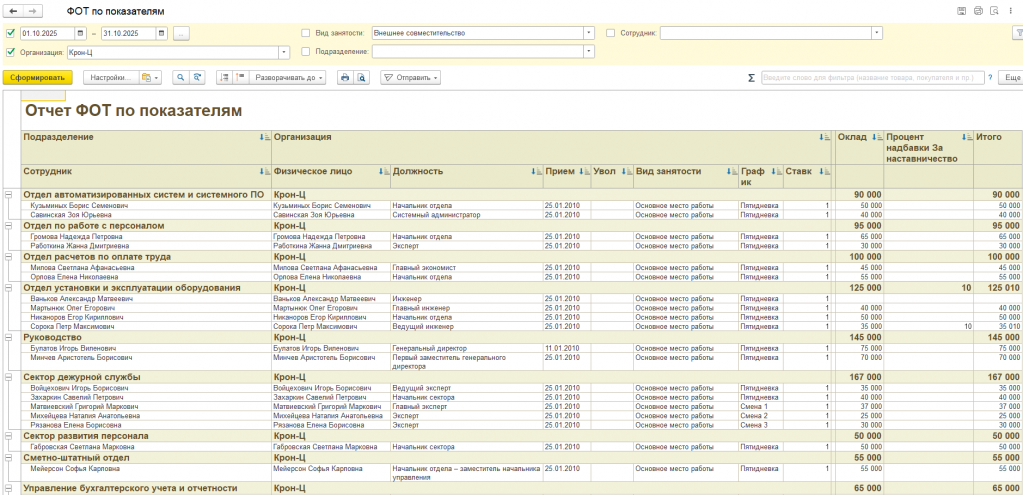Enable the Вид занятости checkbox
The image size is (1023, 495).
[306, 33]
